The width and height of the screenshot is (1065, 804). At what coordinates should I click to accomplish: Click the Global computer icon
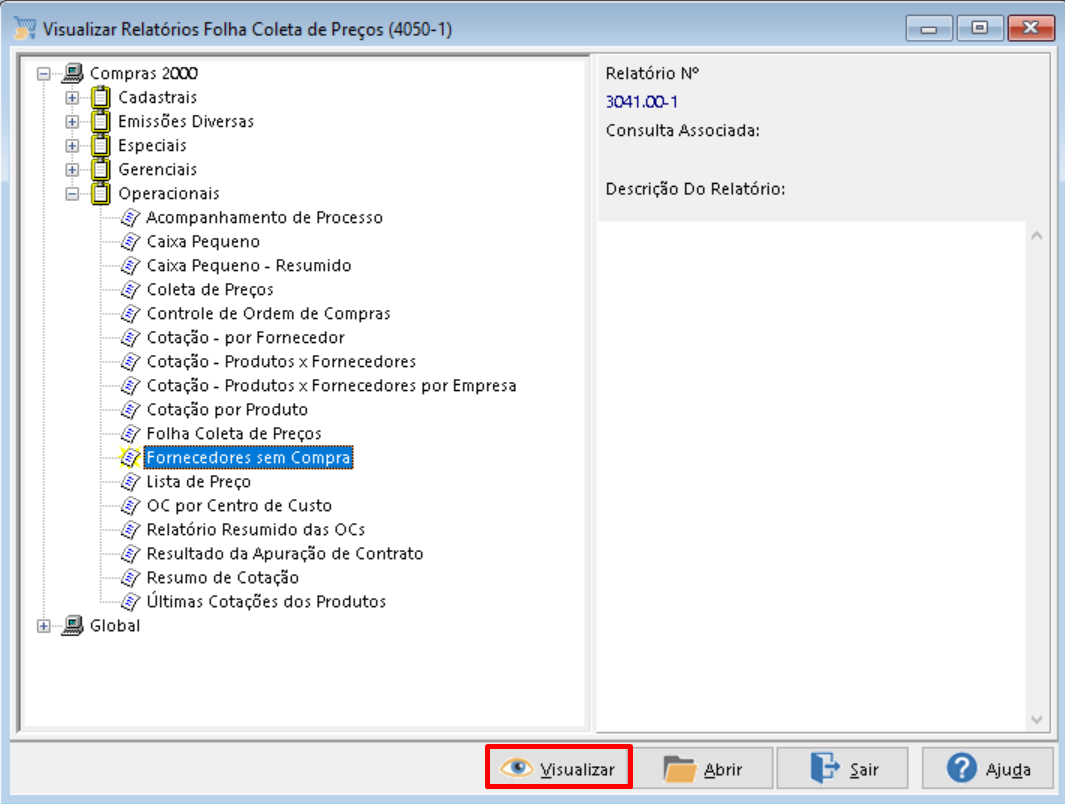pyautogui.click(x=73, y=625)
